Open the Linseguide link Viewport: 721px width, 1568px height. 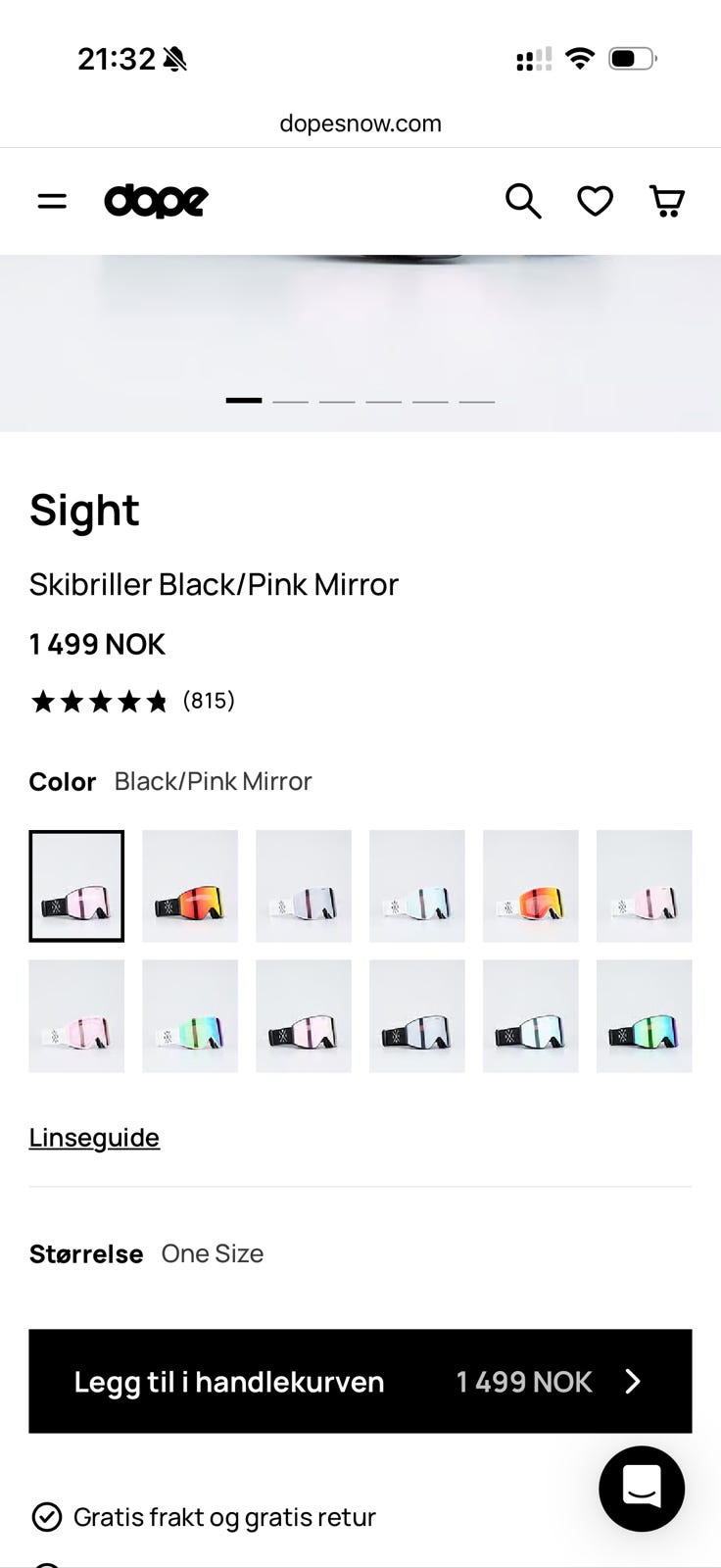[94, 1137]
